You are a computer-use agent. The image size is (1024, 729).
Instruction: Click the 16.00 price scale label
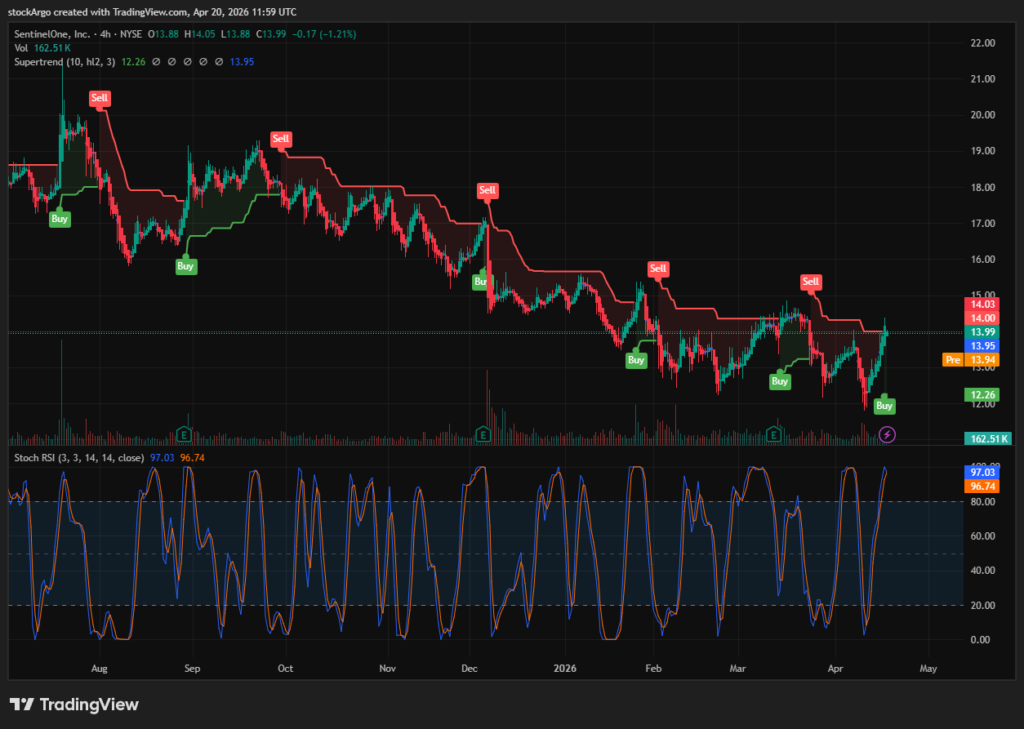click(x=983, y=259)
